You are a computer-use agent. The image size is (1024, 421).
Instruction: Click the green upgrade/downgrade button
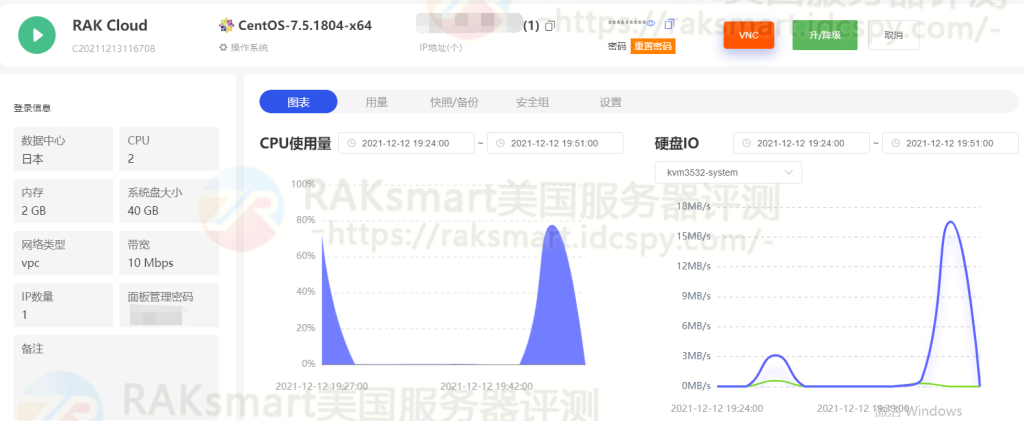pos(824,35)
